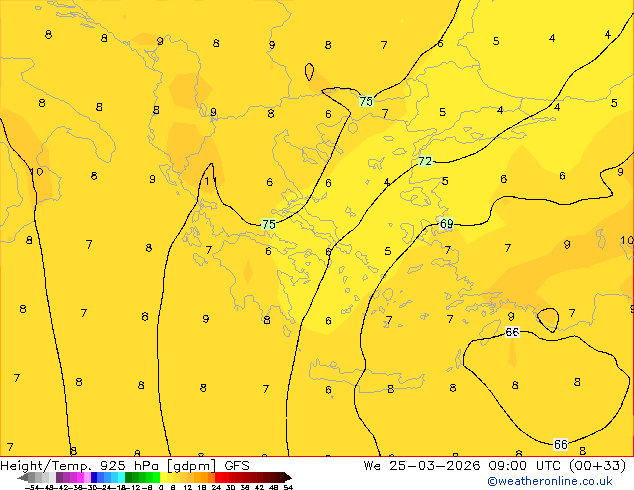Click the '(00+33)' forecast offset text

[x=598, y=466]
